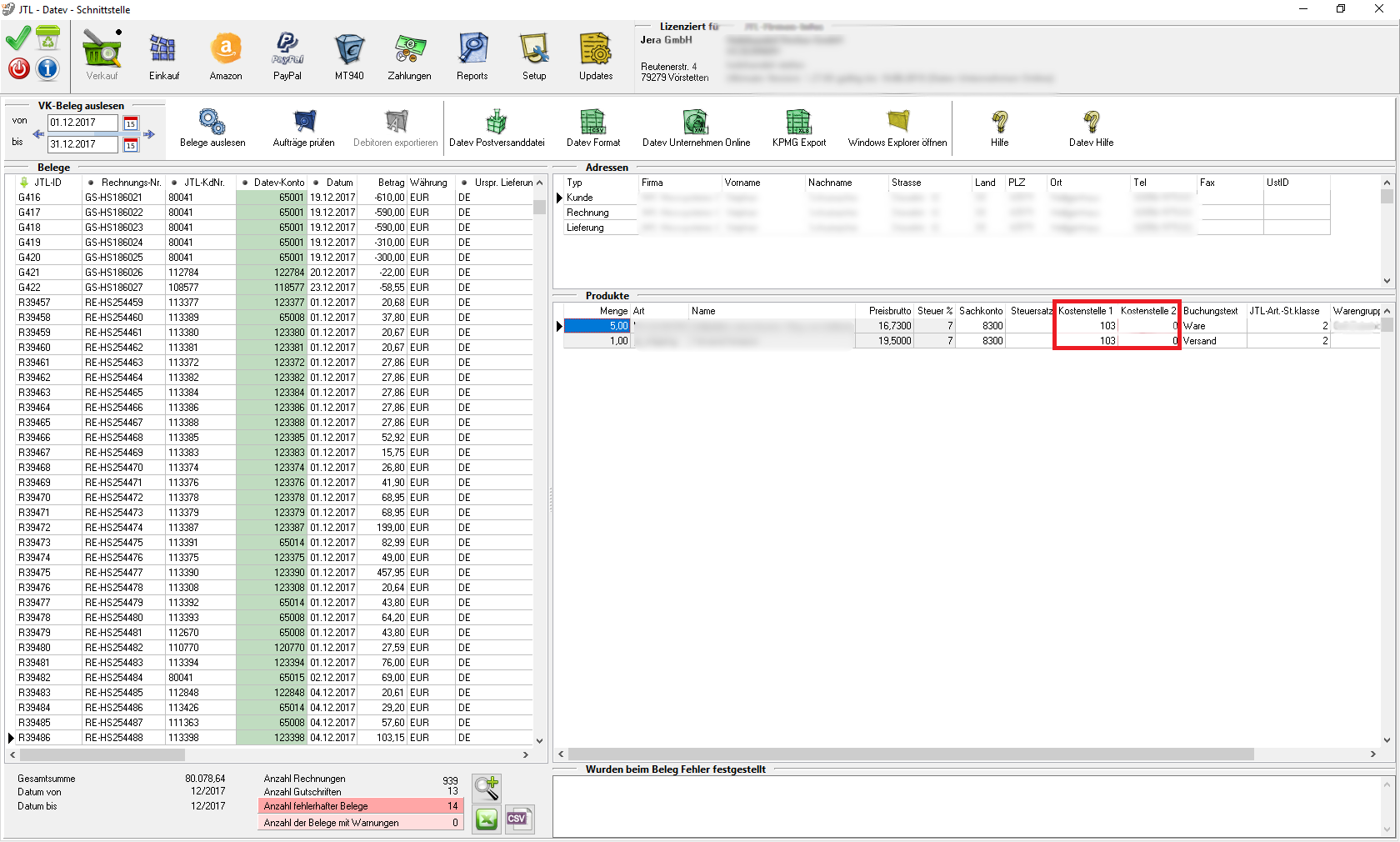Viewport: 1400px width, 842px height.
Task: Shift date range forward with right arrow
Action: point(149,134)
